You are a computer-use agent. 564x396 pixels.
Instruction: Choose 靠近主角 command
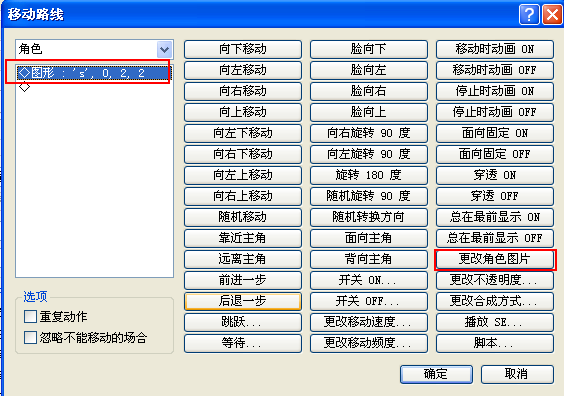point(243,238)
